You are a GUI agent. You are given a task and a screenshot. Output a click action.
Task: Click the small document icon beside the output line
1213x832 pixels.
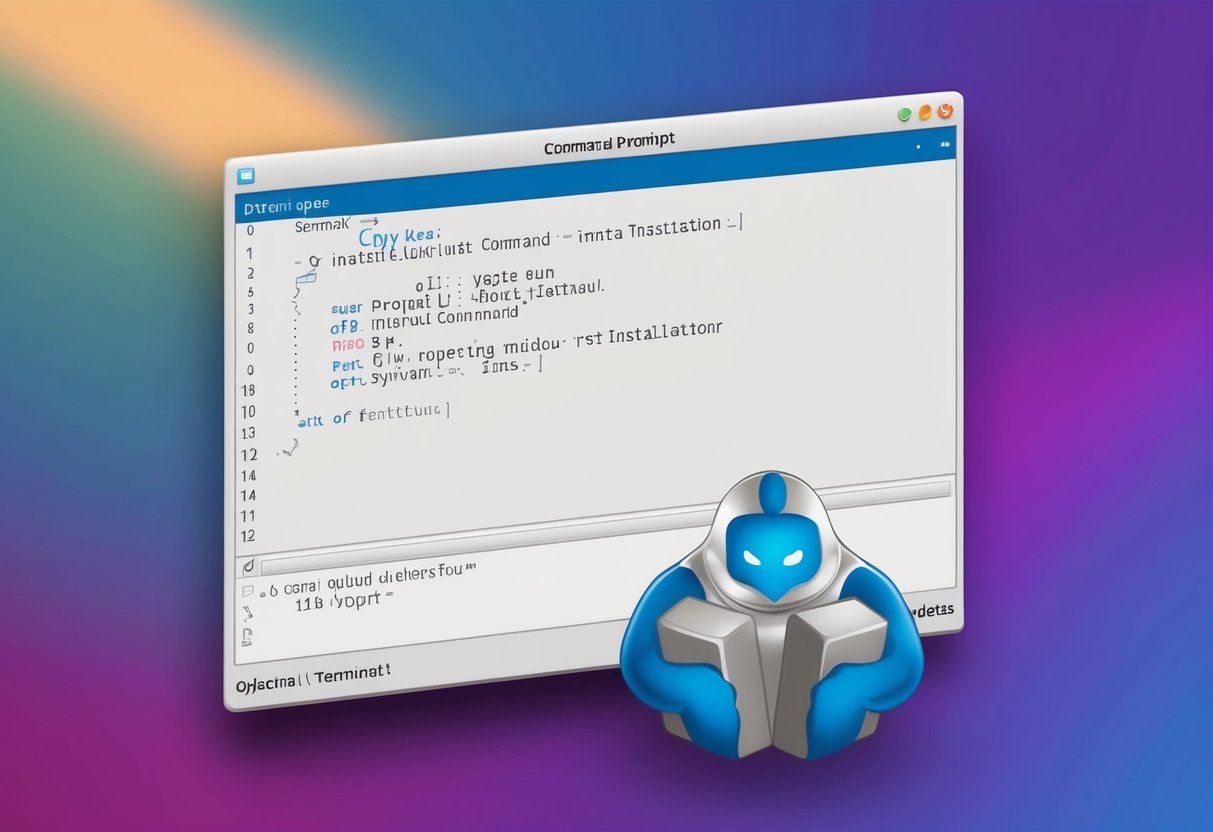point(247,589)
